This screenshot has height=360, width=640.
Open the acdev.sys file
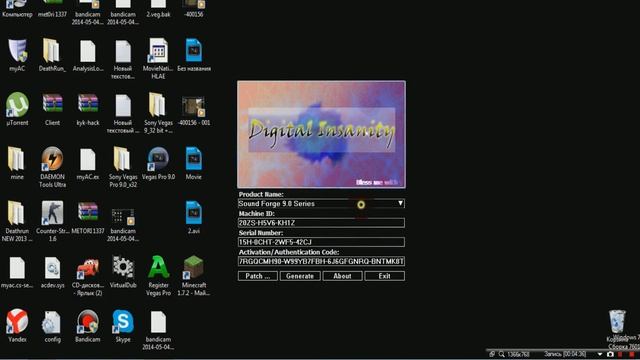52,268
